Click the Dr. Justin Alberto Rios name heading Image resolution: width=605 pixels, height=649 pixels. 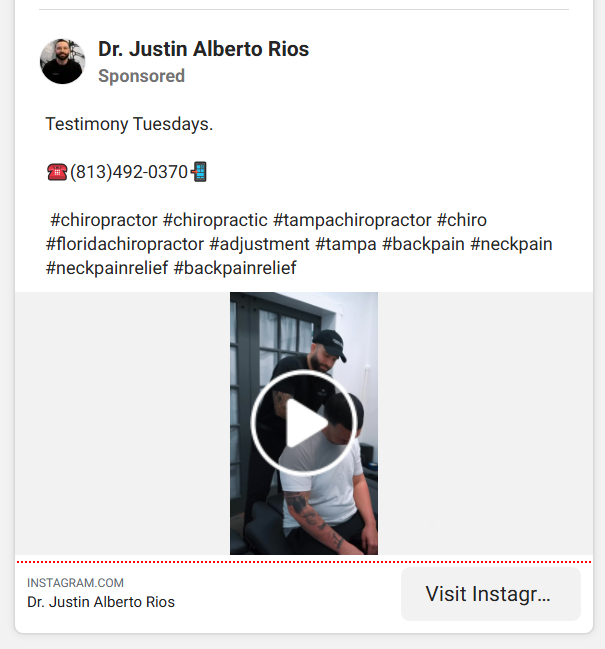tap(204, 49)
